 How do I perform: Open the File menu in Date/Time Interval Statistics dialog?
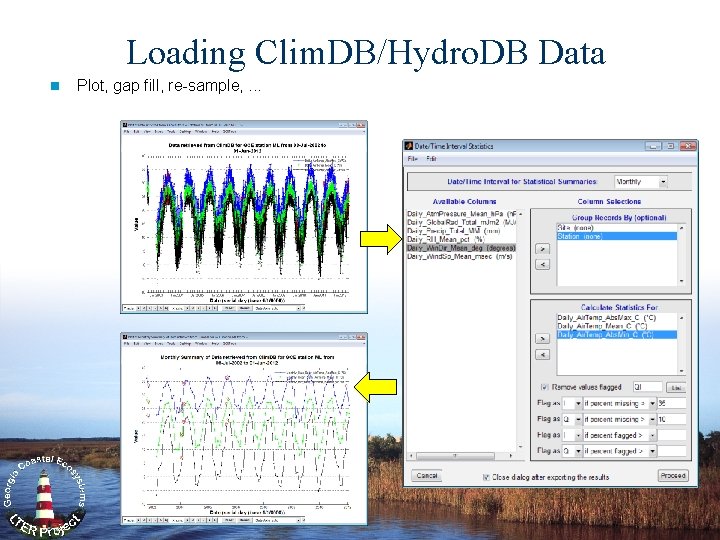[412, 159]
